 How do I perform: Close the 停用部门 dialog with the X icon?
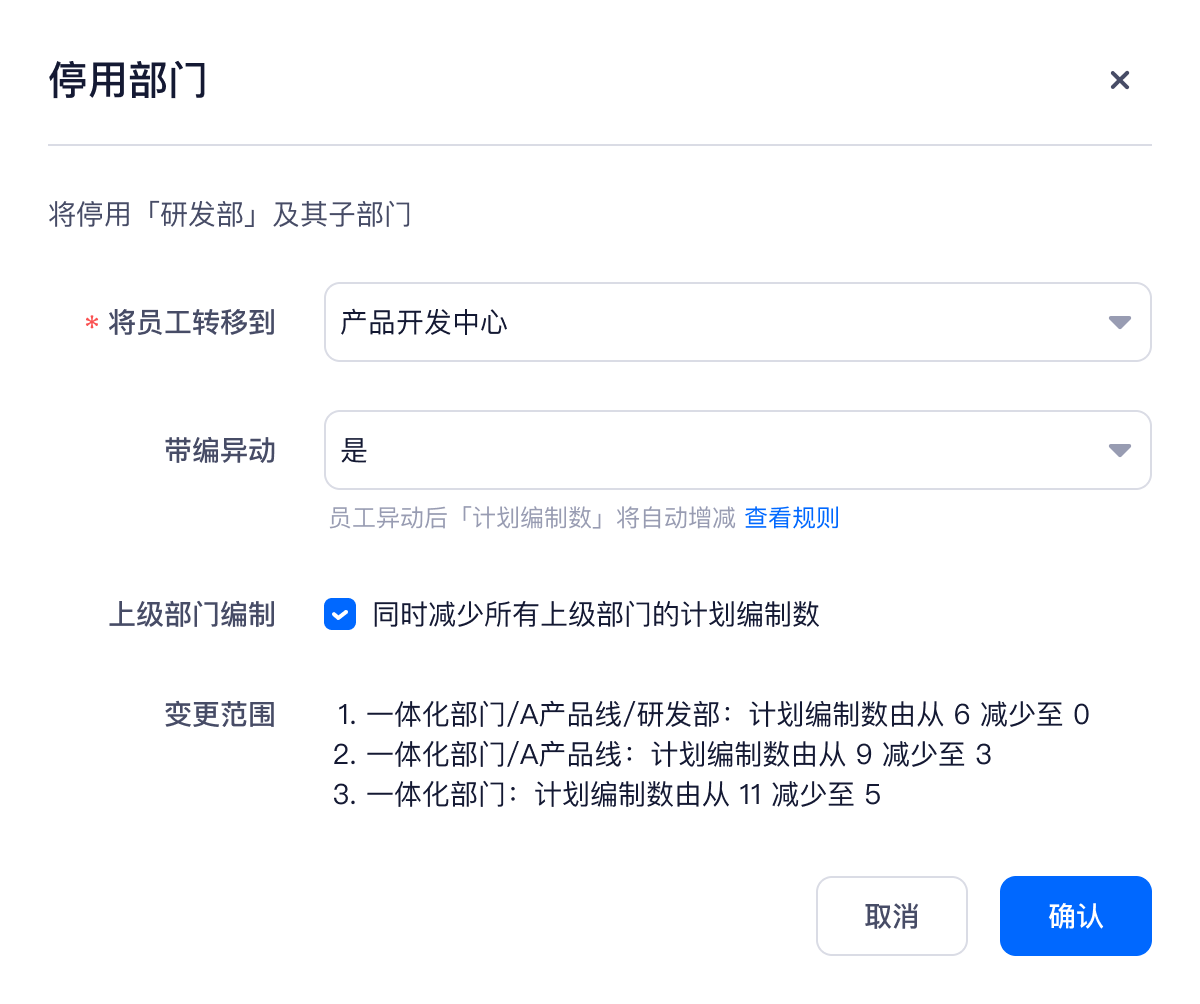1119,80
